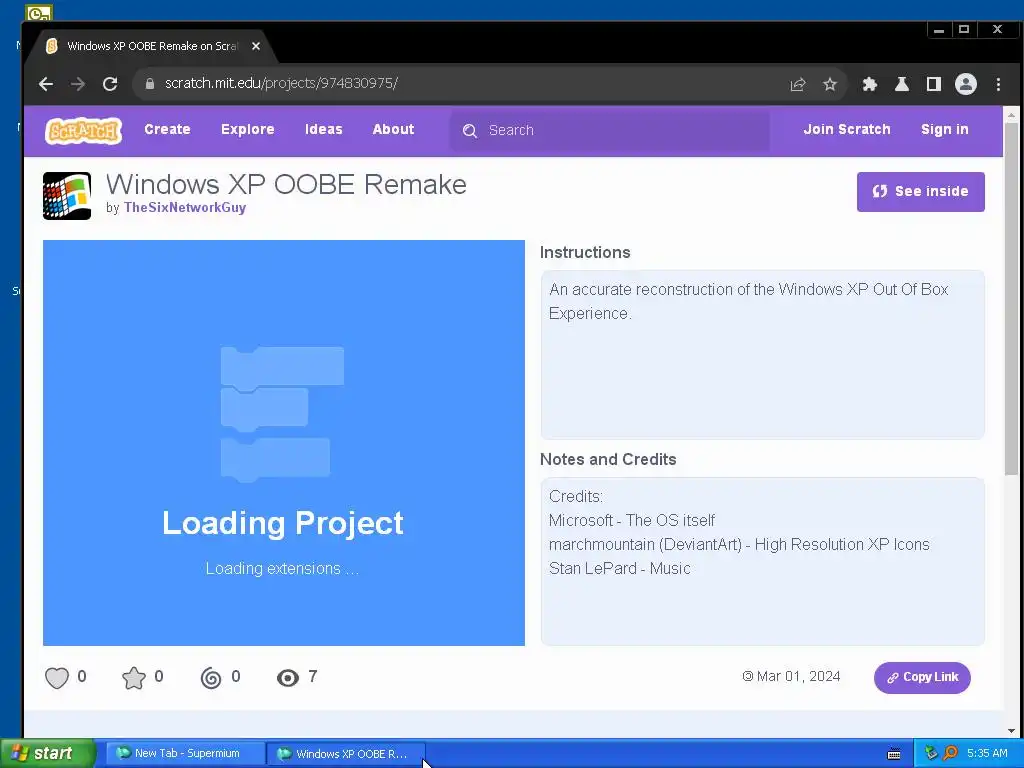Bookmark this page with the star icon
This screenshot has width=1024, height=768.
point(829,84)
